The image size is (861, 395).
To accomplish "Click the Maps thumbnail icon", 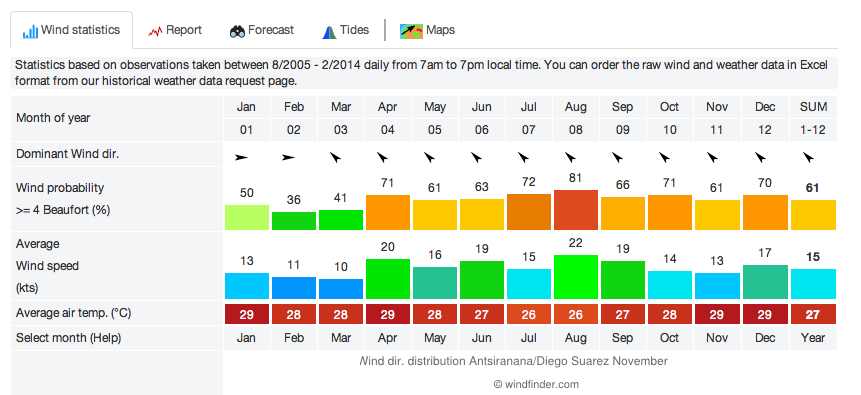I will [411, 31].
